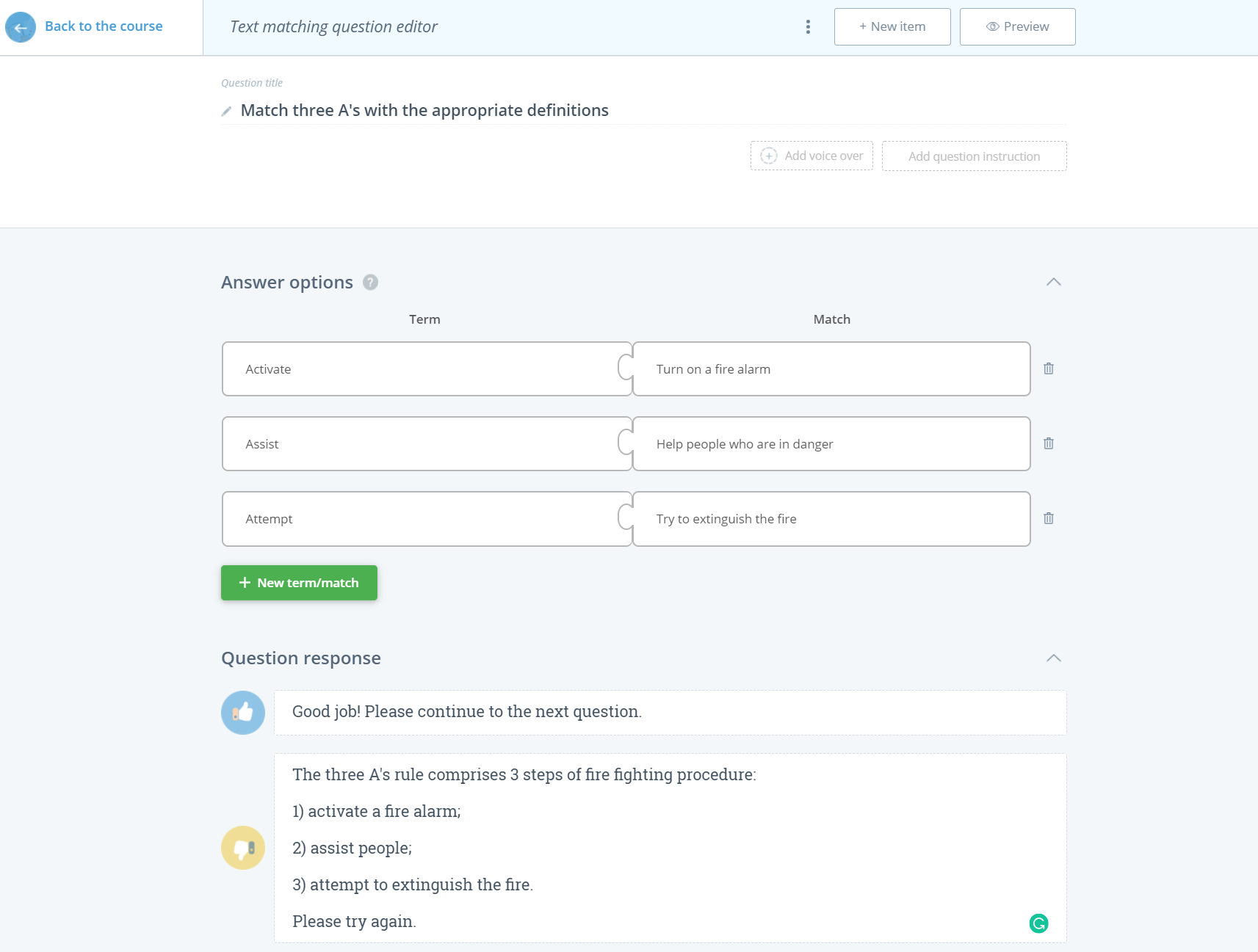This screenshot has width=1258, height=952.
Task: Click the blue back arrow icon
Action: pyautogui.click(x=21, y=27)
